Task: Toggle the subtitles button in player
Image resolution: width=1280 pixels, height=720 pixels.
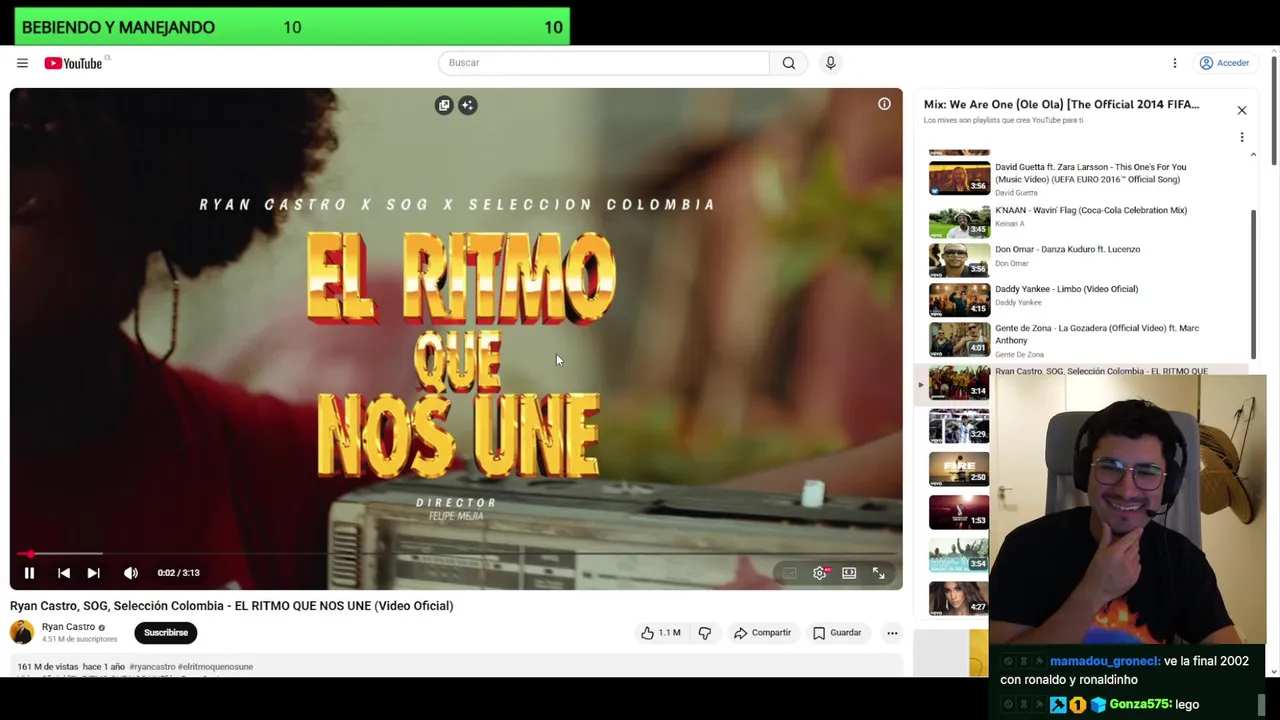Action: point(789,573)
